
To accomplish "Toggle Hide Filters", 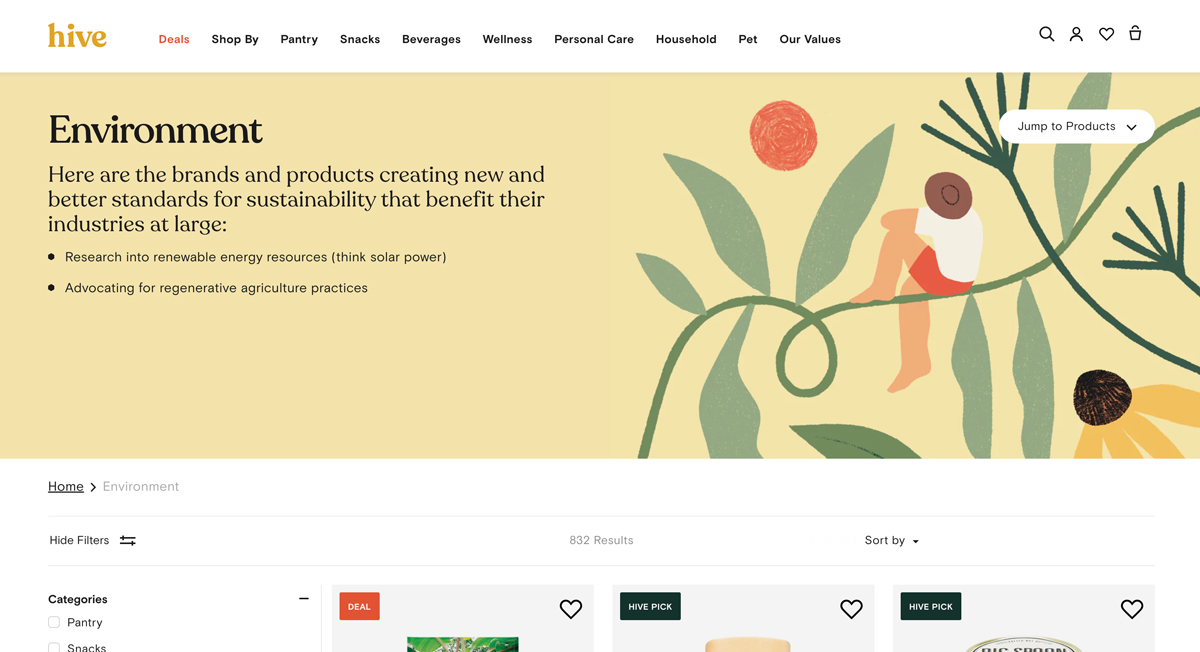I will coord(80,540).
